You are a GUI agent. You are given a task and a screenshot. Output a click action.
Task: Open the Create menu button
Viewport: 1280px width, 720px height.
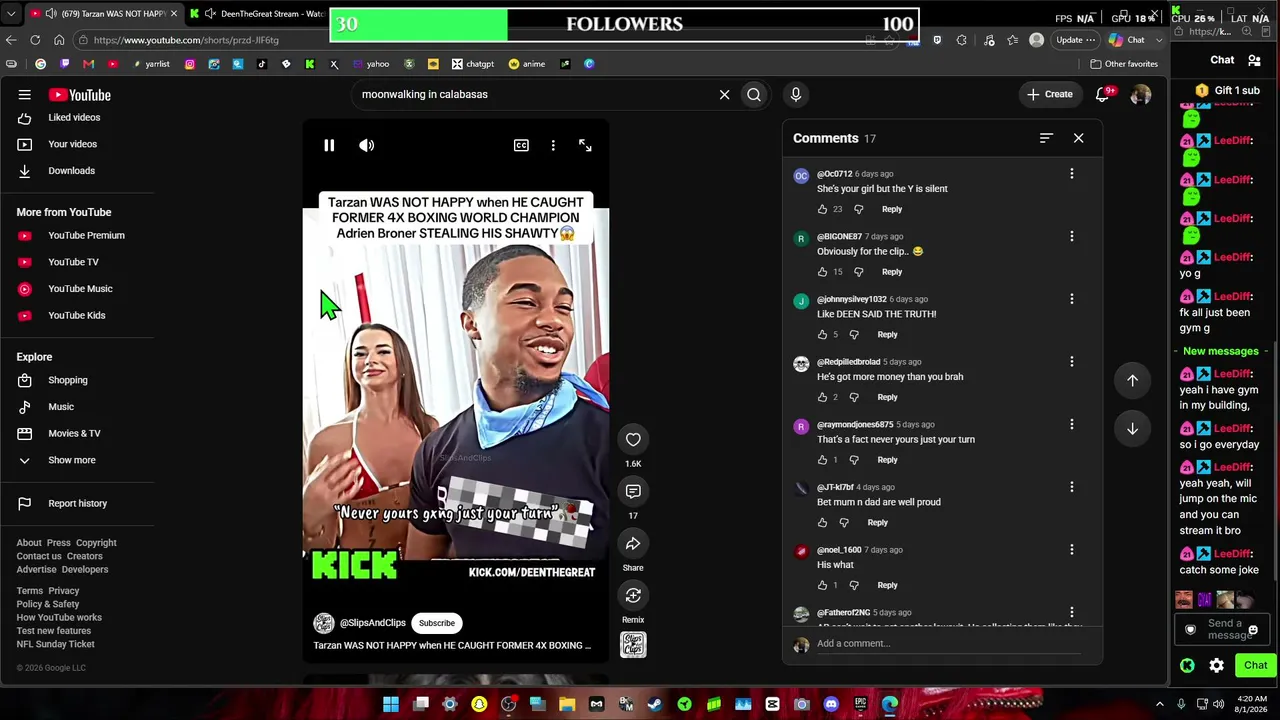(x=1049, y=95)
